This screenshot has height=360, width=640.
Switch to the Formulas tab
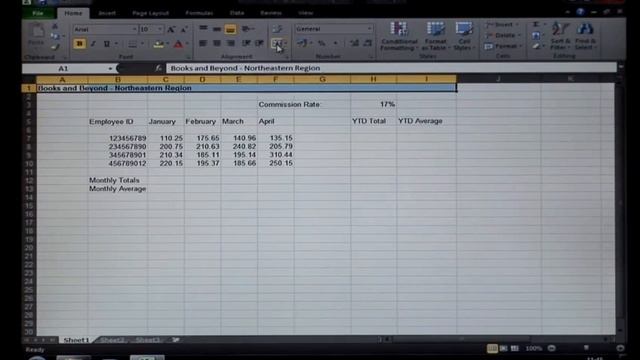[x=199, y=13]
